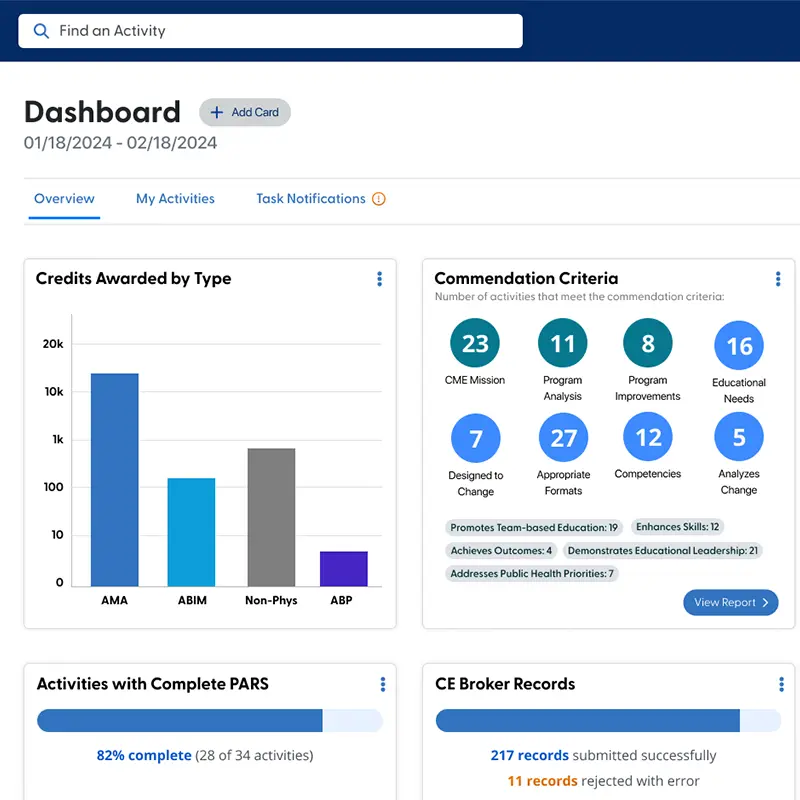This screenshot has width=800, height=800.
Task: Open the CE Broker Records card menu
Action: 781,684
